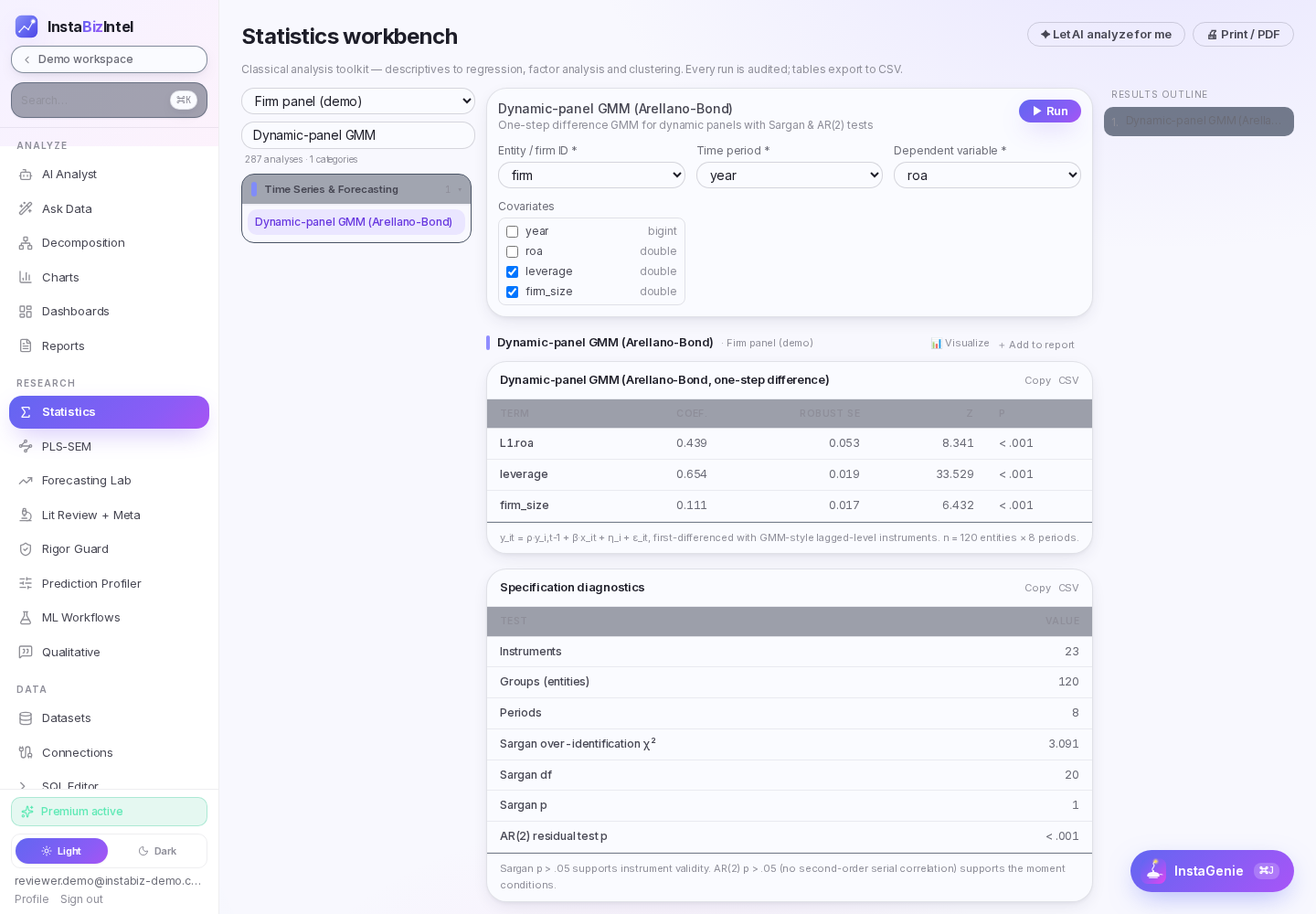Switch to Light theme
The width and height of the screenshot is (1316, 914).
pos(61,851)
